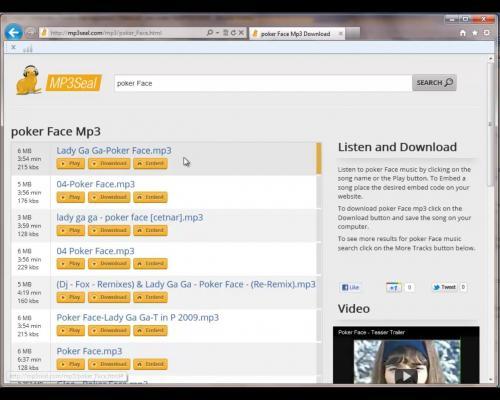Open a new blank tab
The height and width of the screenshot is (400, 500).
(x=353, y=33)
